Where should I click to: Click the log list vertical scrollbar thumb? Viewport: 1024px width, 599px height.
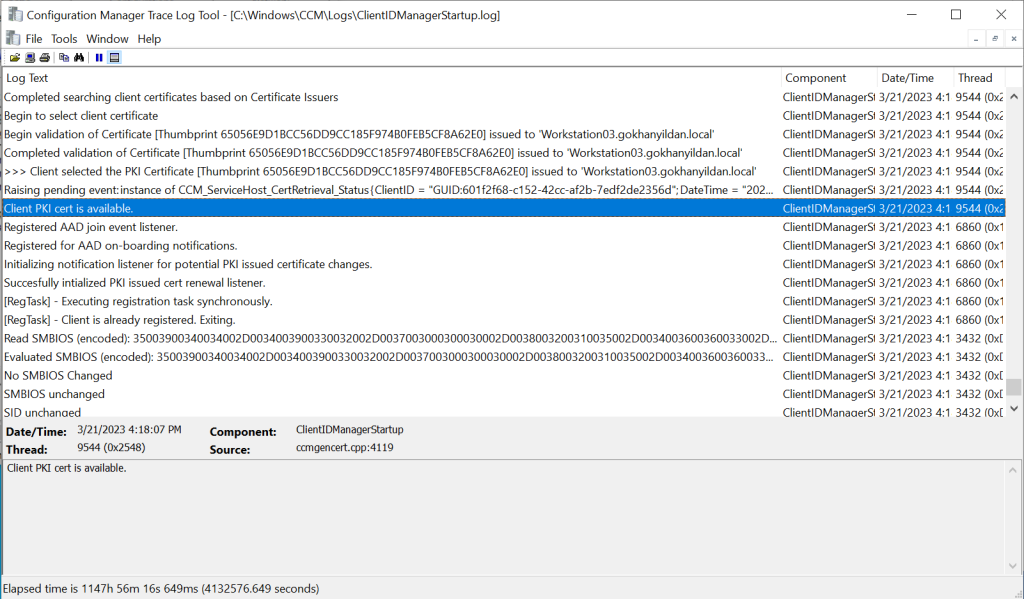[1014, 387]
